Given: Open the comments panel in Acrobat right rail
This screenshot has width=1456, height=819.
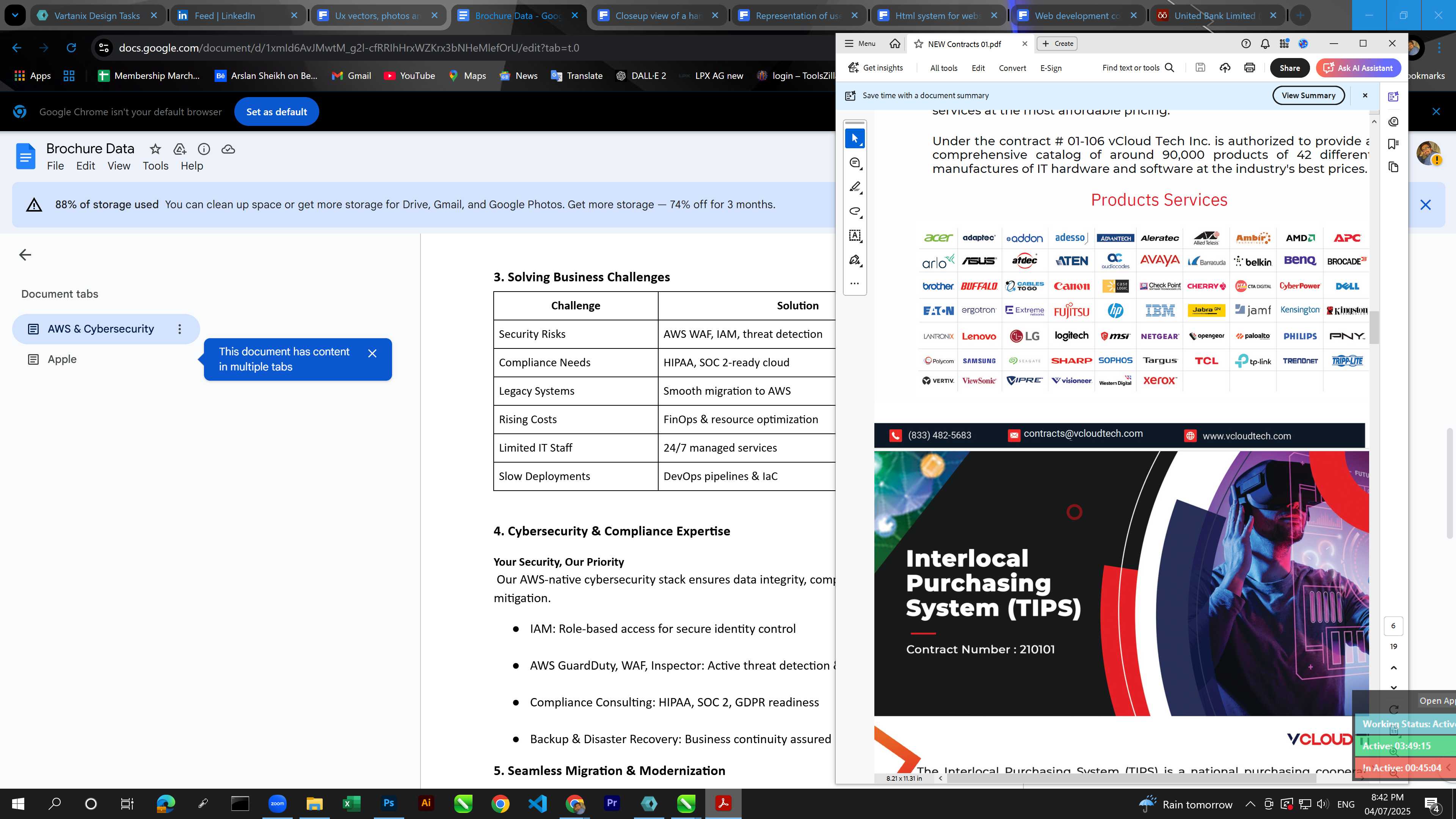Looking at the screenshot, I should point(1393,121).
